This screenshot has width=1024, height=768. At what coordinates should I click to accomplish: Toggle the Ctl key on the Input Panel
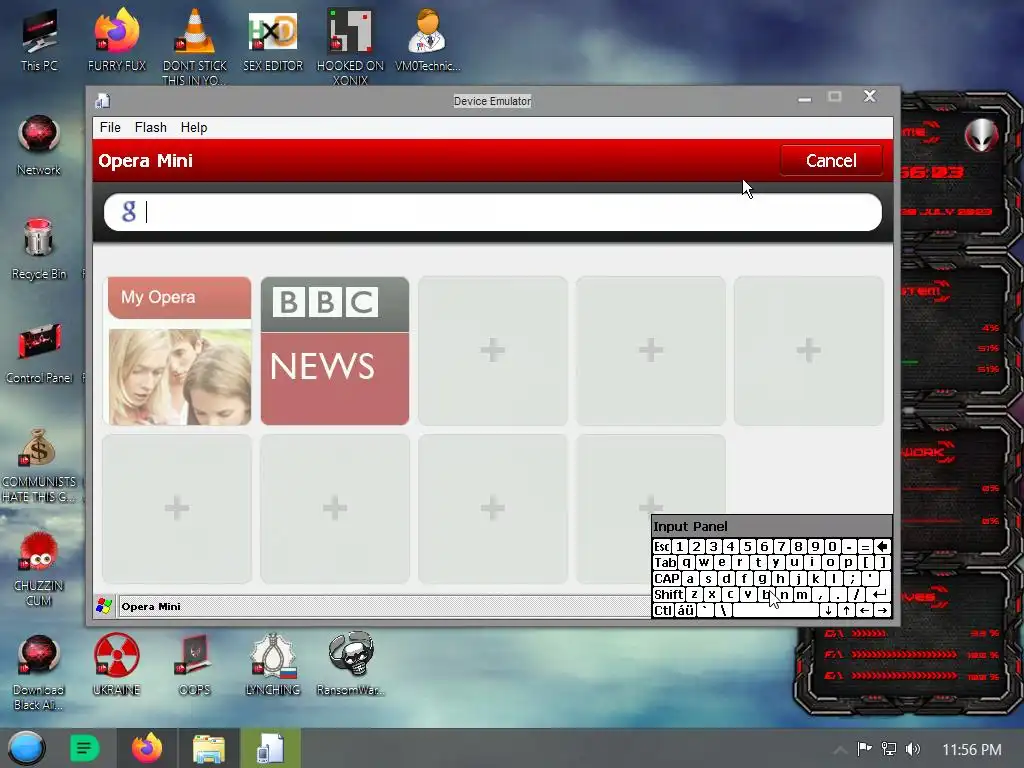(x=663, y=610)
